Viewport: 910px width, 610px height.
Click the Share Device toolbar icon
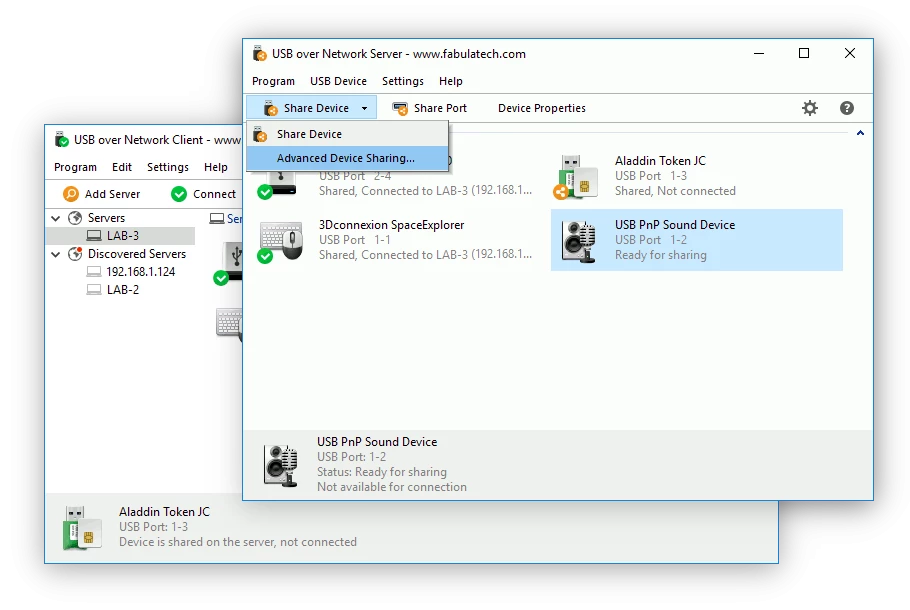point(270,109)
